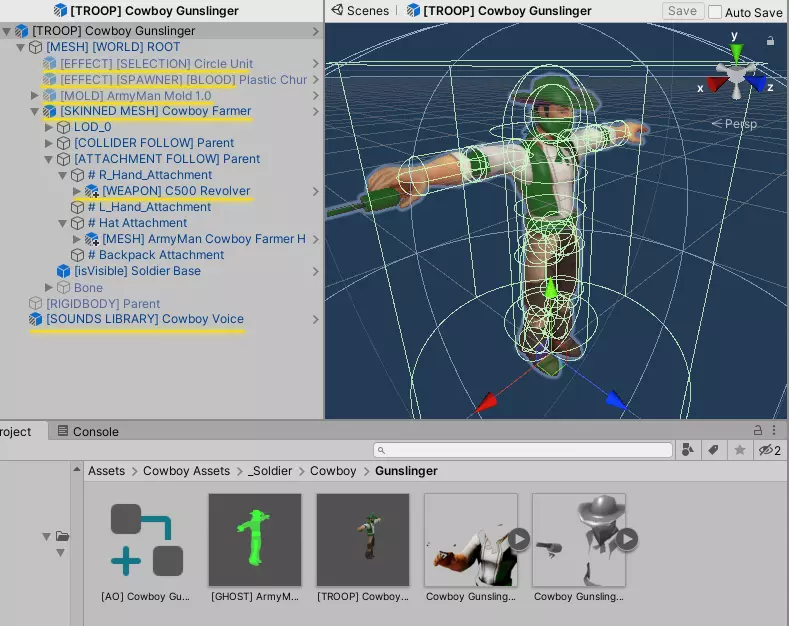The width and height of the screenshot is (789, 626).
Task: Click the Scenes back arrow icon in breadcrumb
Action: (337, 10)
